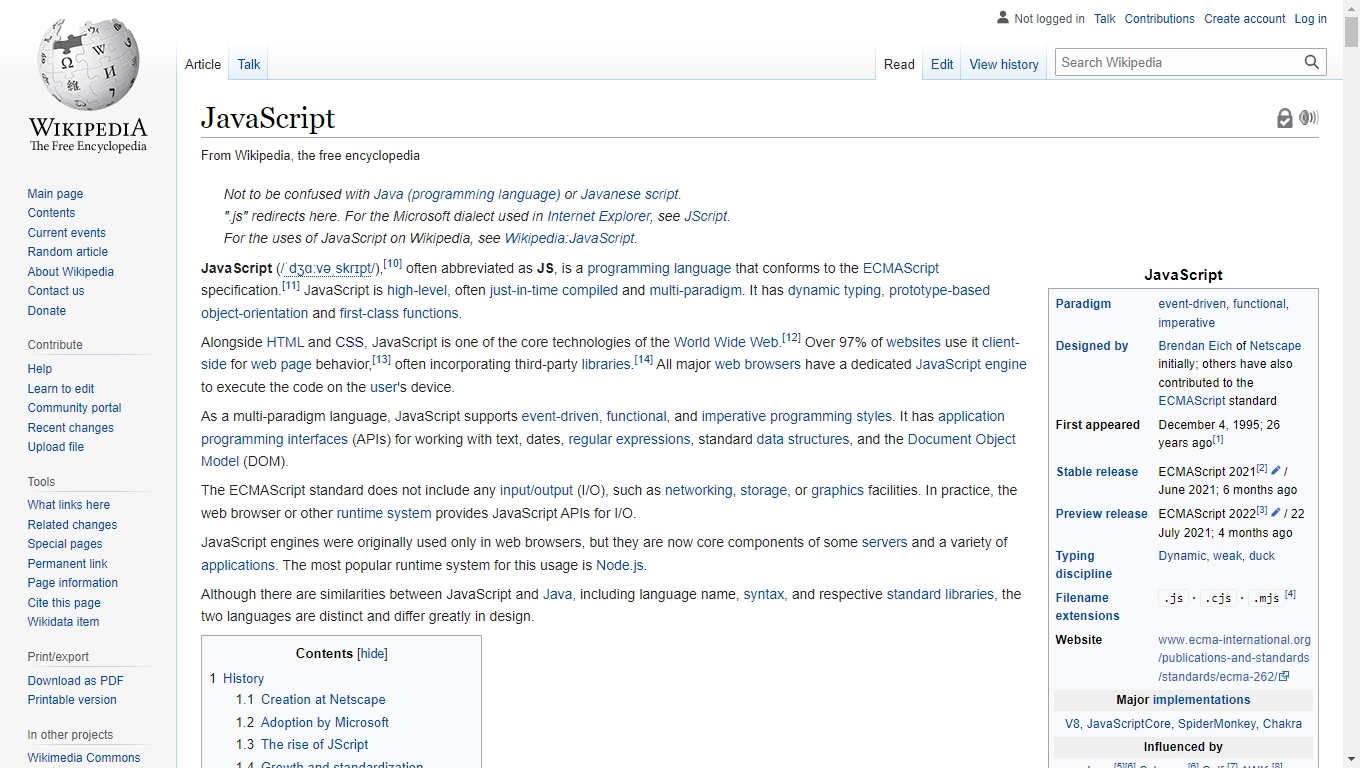The image size is (1360, 768).
Task: Follow the Node.js link in the article
Action: coord(621,564)
